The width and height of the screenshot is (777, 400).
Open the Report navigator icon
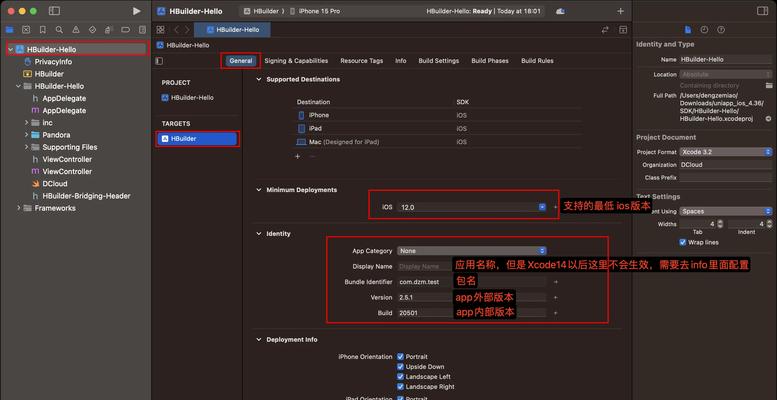(143, 30)
